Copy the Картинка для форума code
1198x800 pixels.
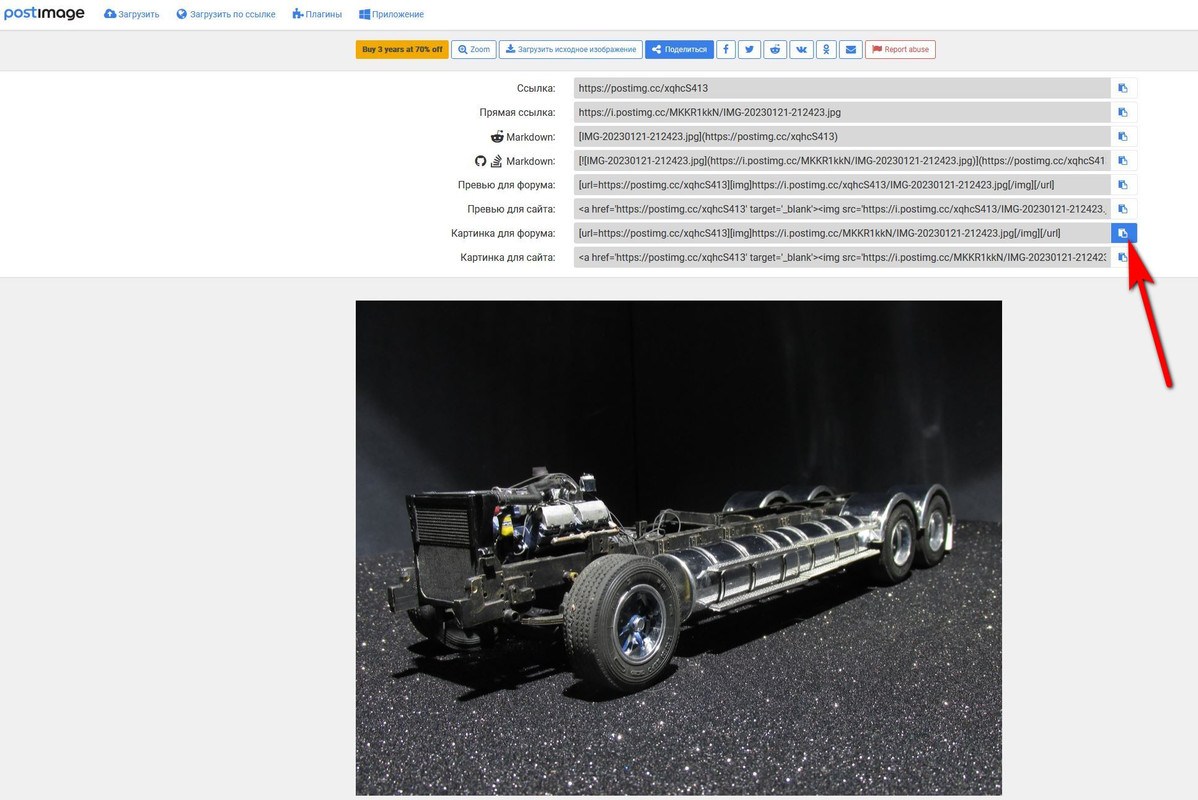(1123, 233)
